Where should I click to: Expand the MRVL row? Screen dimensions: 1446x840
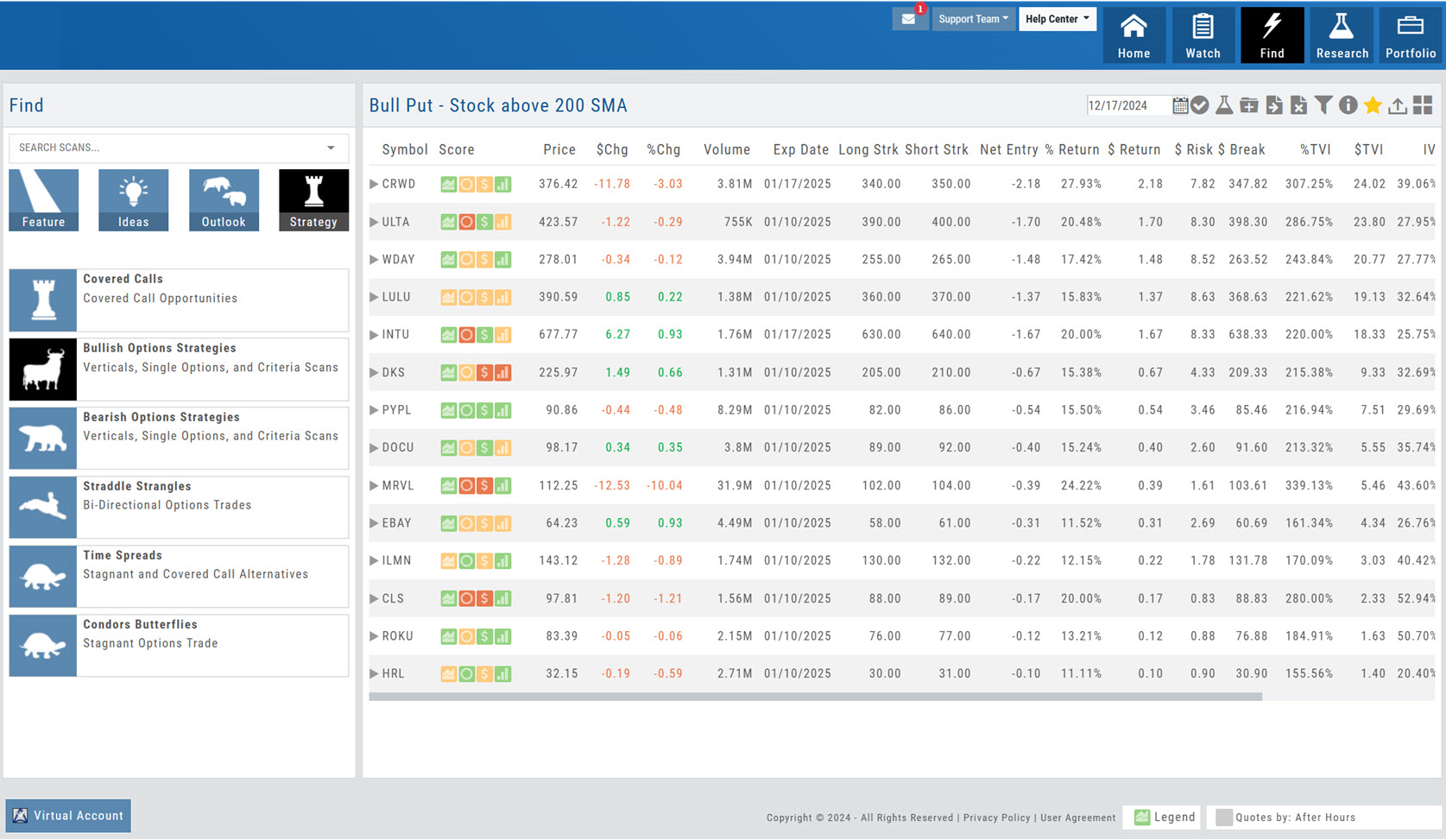[374, 485]
